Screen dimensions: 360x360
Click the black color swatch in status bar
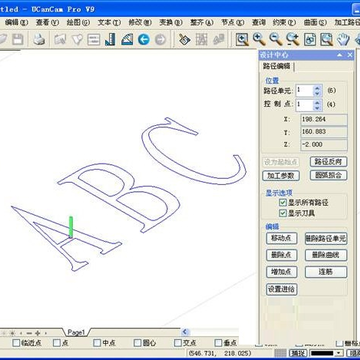[322, 353]
